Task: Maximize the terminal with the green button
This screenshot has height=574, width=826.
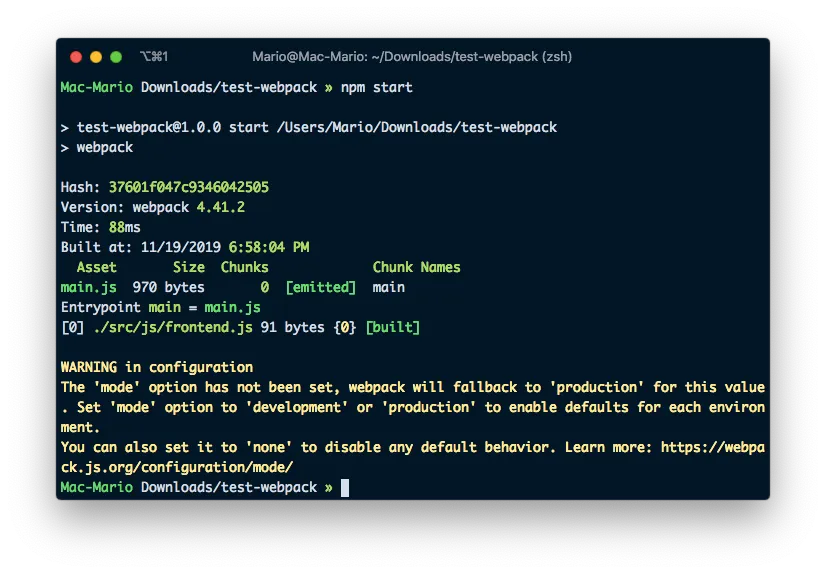Action: click(116, 57)
